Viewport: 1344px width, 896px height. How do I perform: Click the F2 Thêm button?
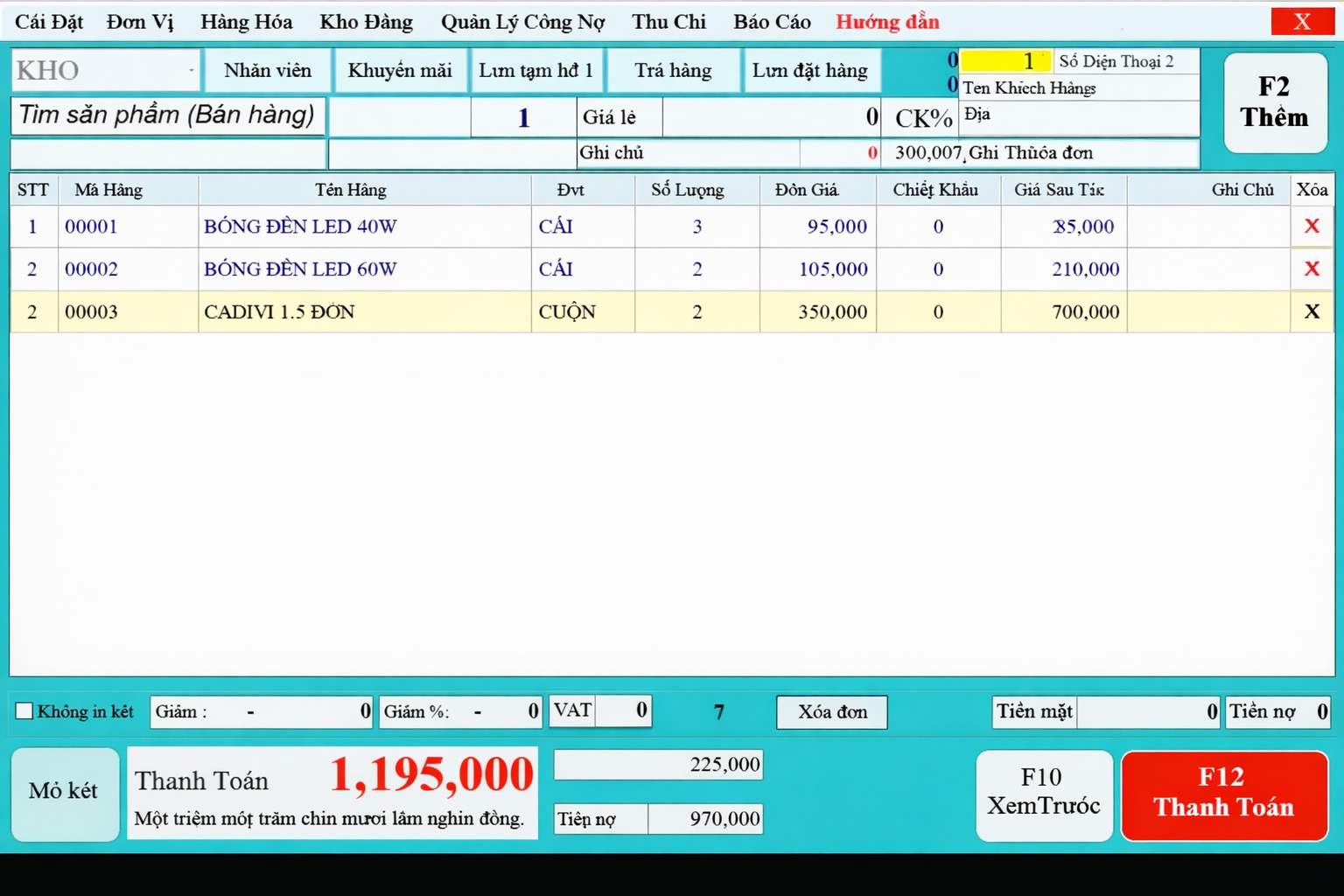click(1274, 102)
